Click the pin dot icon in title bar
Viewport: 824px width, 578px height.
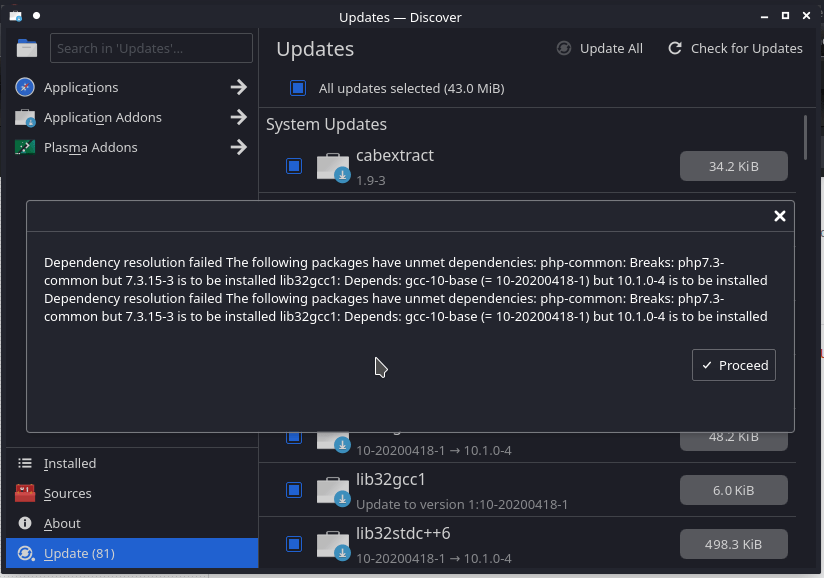tap(36, 16)
